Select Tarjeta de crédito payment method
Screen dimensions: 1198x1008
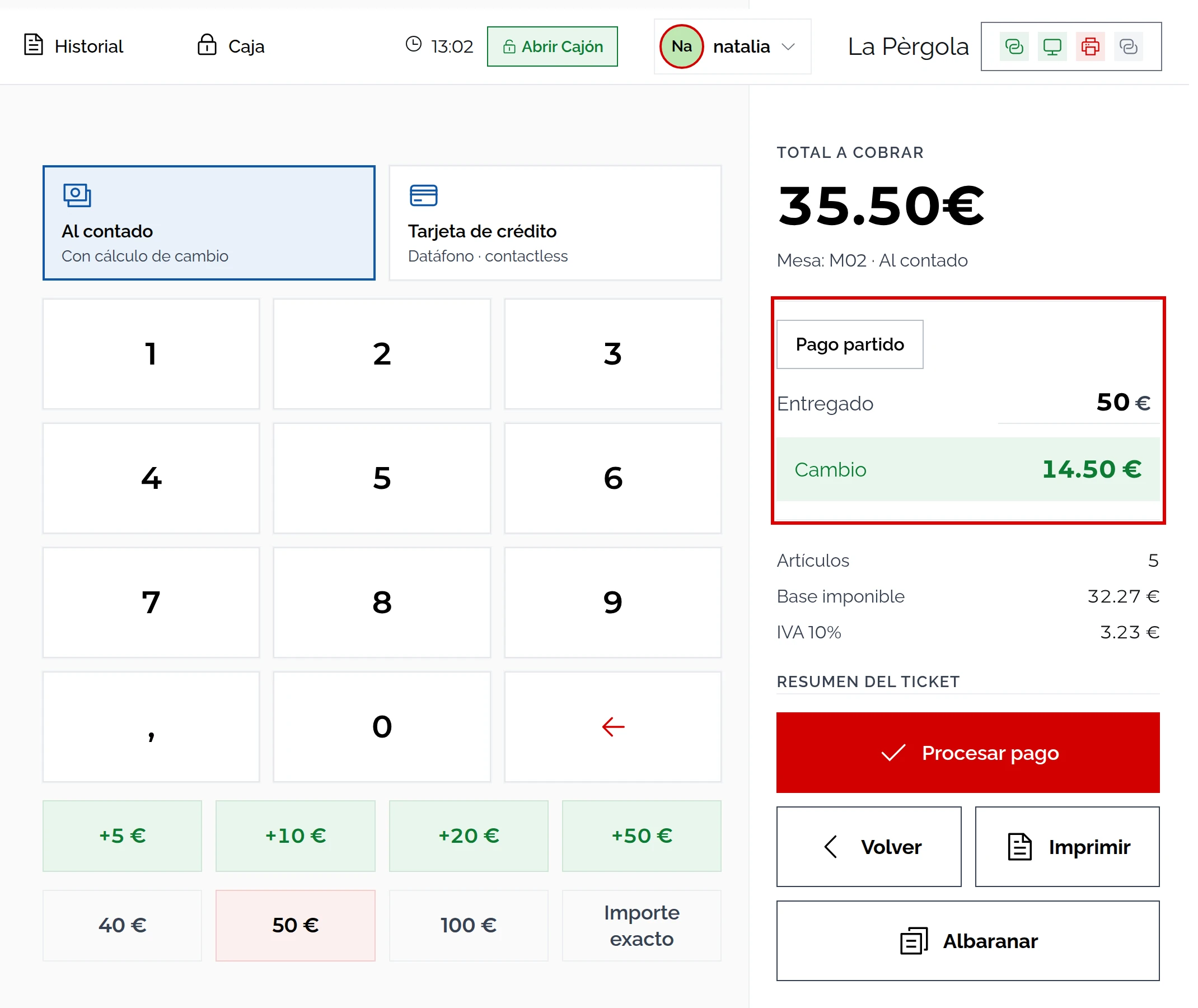[555, 223]
